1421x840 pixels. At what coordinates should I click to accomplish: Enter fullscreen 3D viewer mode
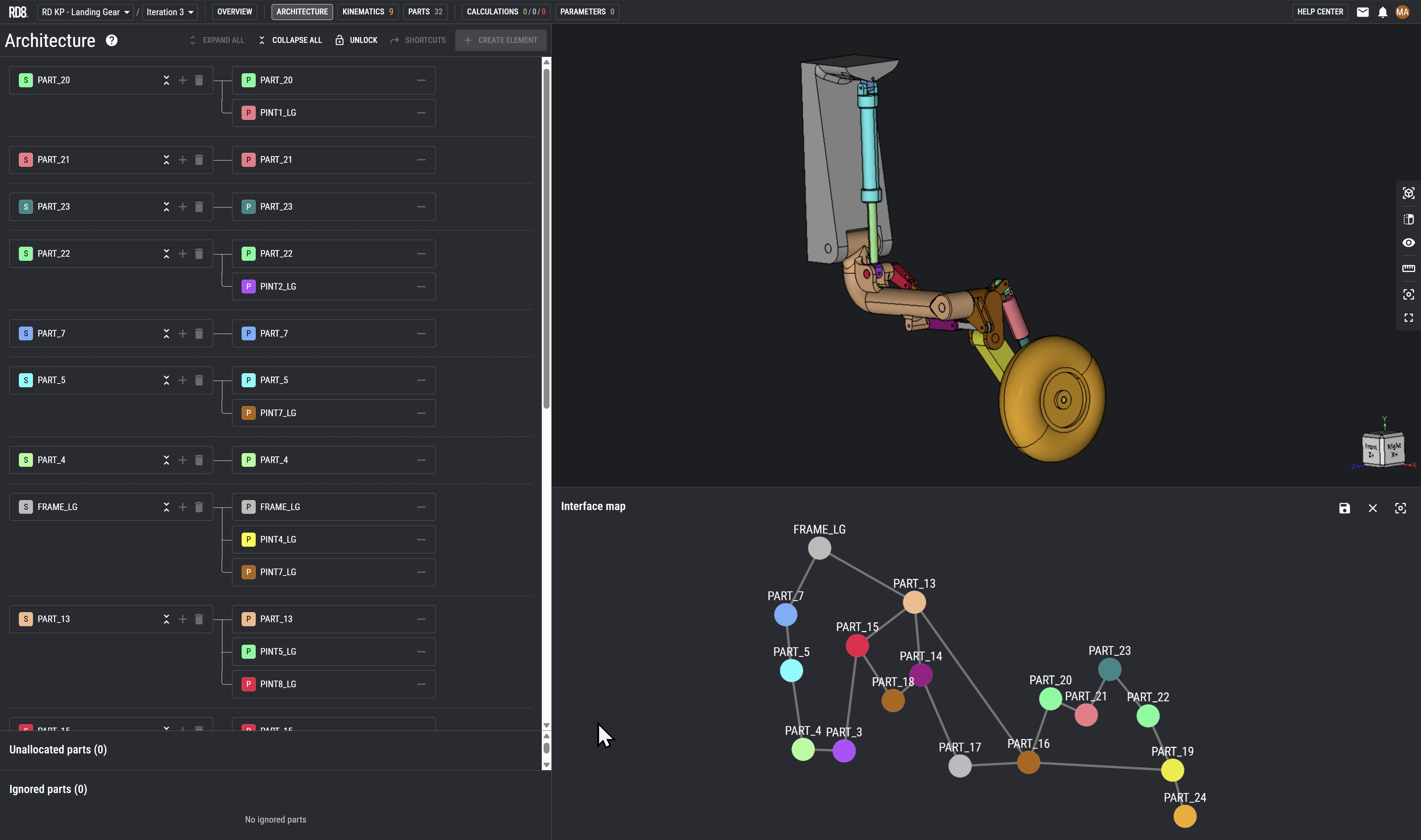point(1408,318)
